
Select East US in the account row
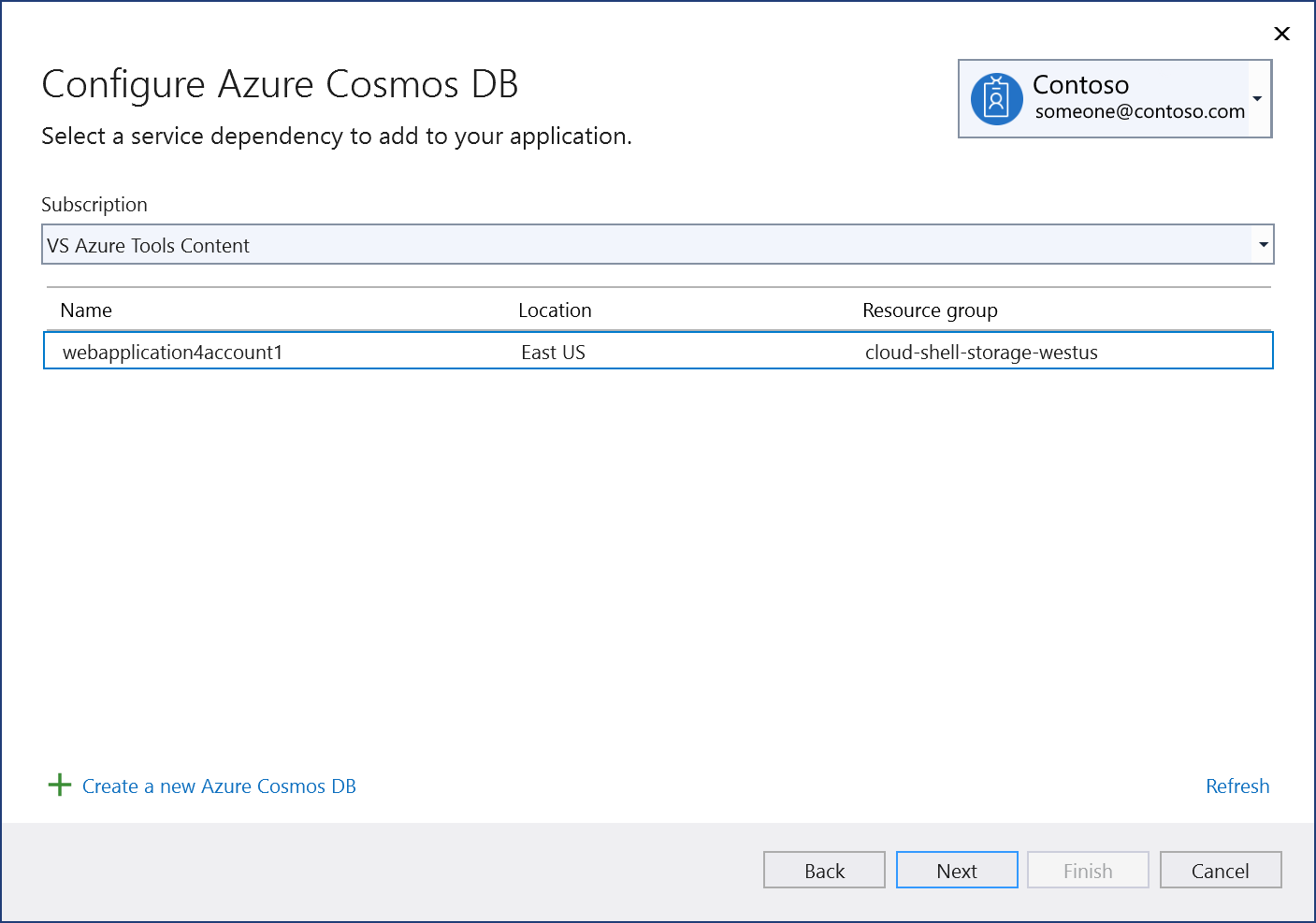553,352
